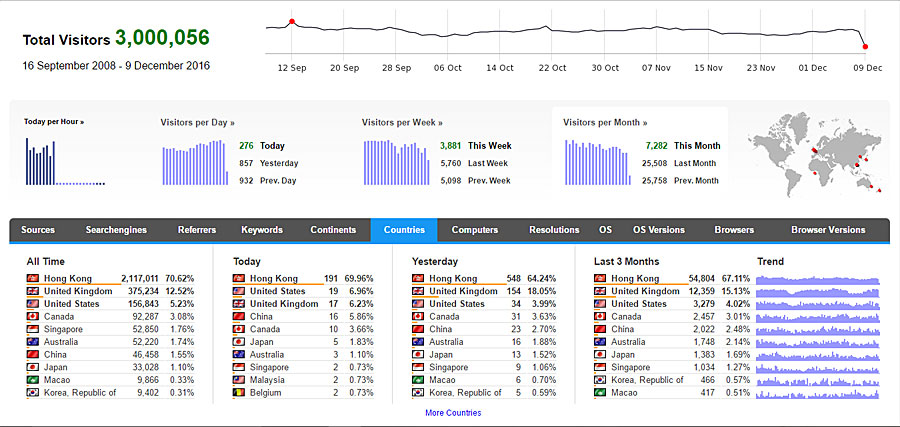
Task: Click the 12 Sep peak marker on chart
Action: [292, 21]
